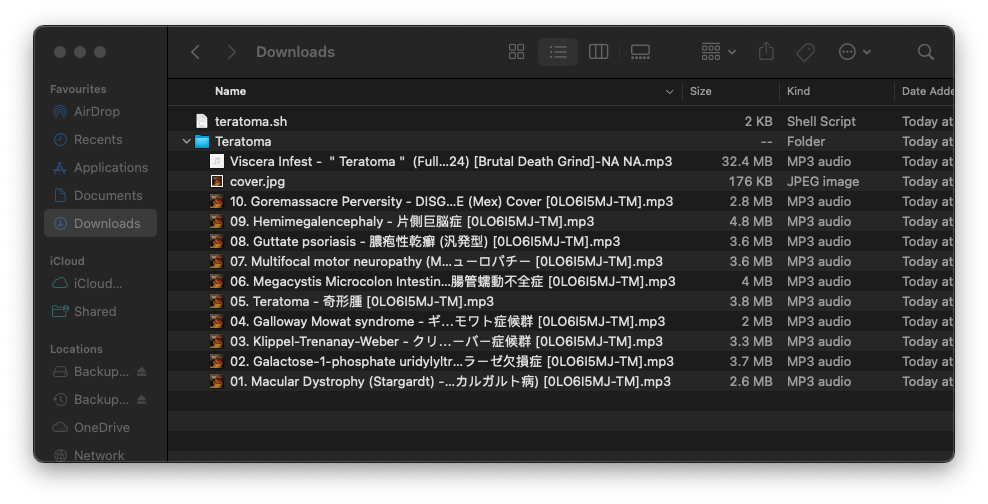Open the Group By dropdown
Image resolution: width=988 pixels, height=504 pixels.
pos(718,52)
